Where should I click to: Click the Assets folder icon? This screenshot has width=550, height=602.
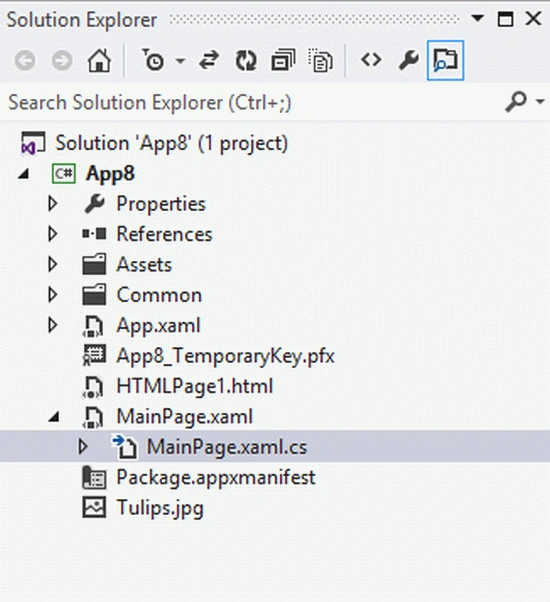tap(94, 264)
